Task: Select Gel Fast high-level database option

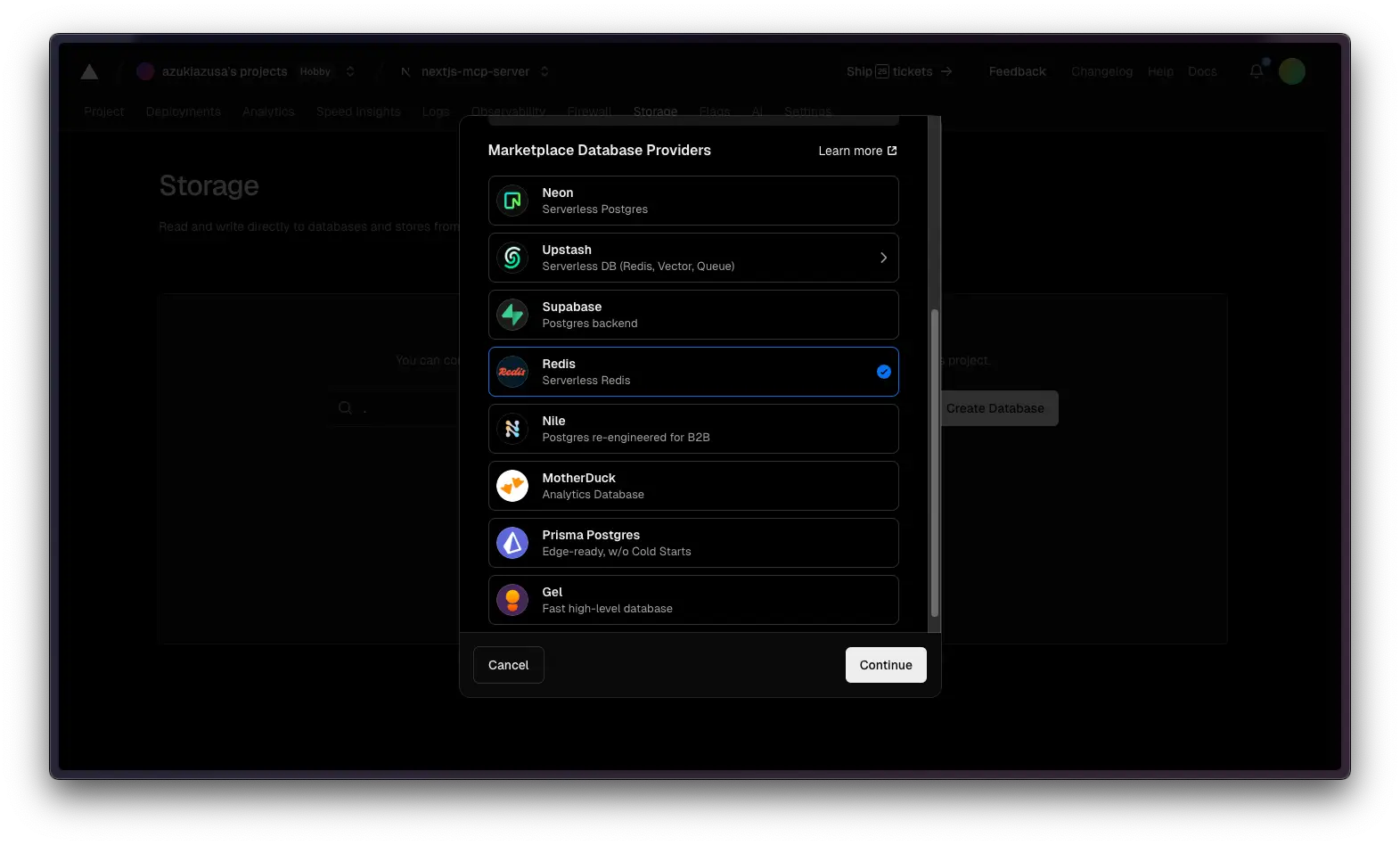Action: (x=693, y=600)
